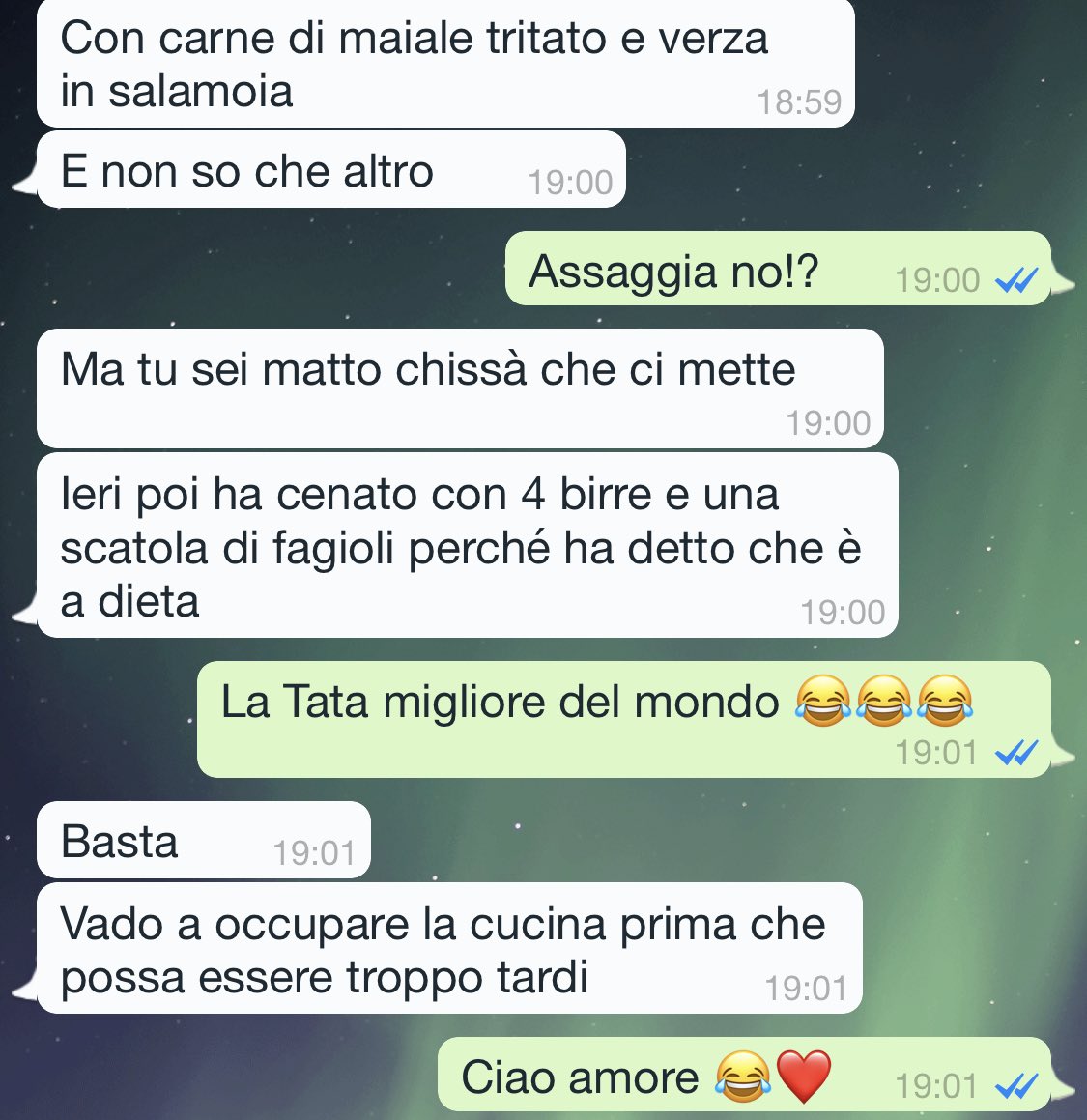This screenshot has width=1087, height=1120.
Task: Select the 'Con carne di maiale tritato' message bubble
Action: click(445, 64)
